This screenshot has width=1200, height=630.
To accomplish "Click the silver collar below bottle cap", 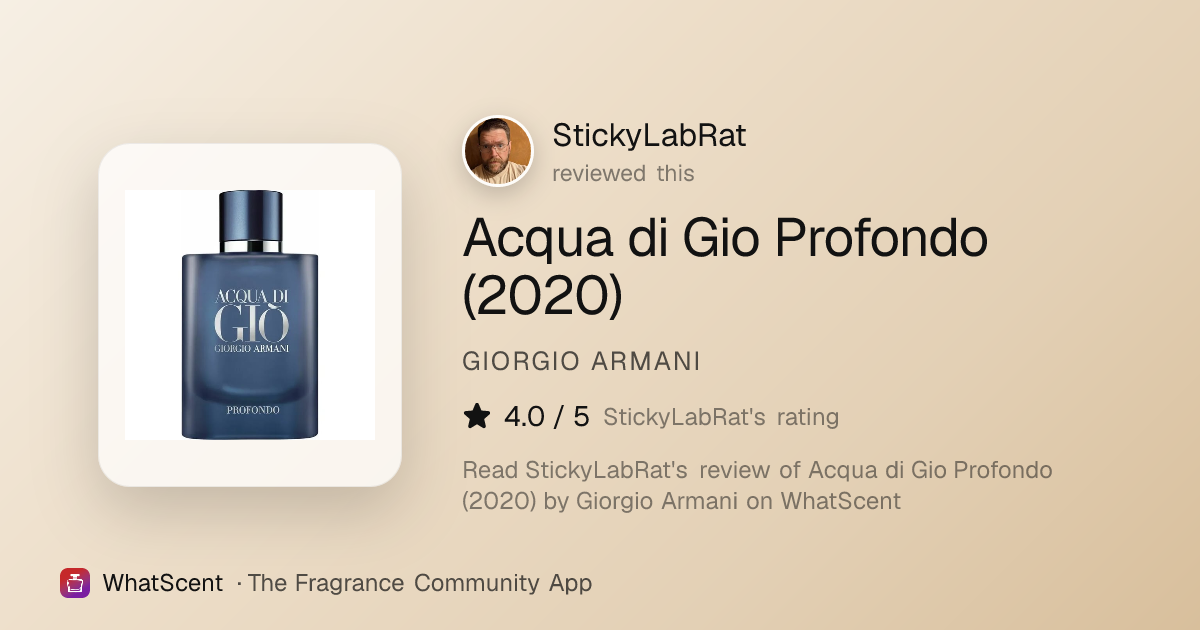I will [x=250, y=245].
